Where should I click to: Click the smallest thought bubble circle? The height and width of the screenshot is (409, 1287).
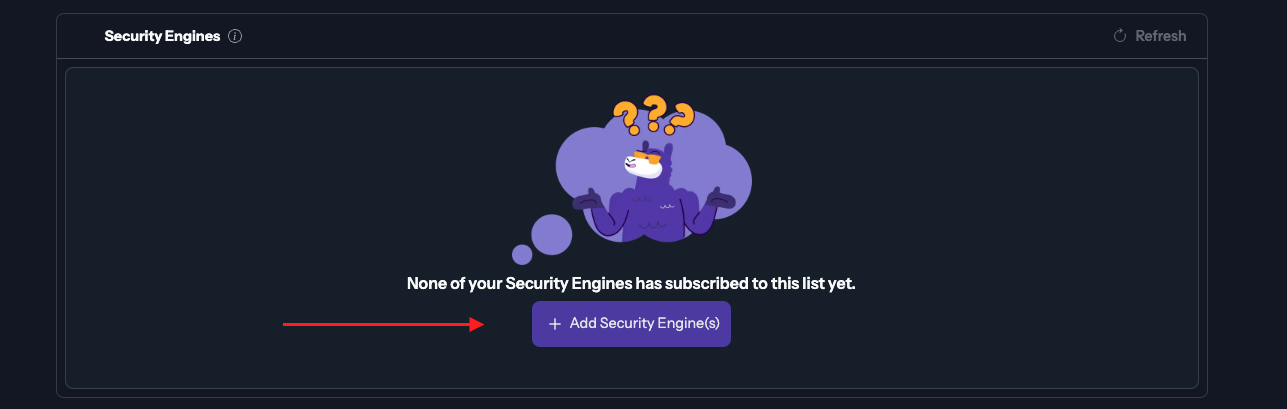click(522, 254)
